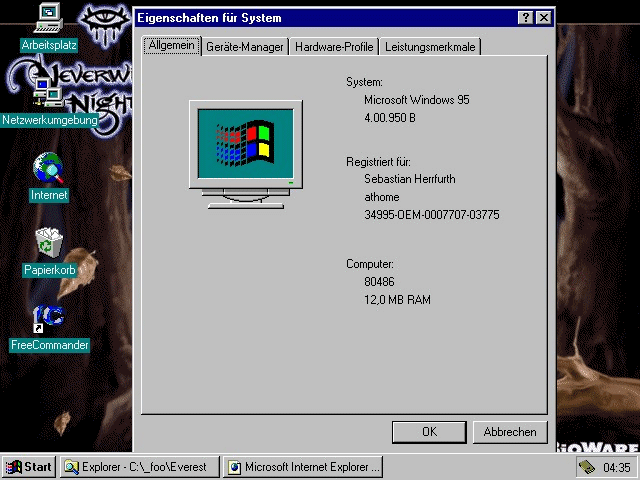Click the Windows flag monitor image
Image resolution: width=640 pixels, height=480 pixels.
(246, 155)
